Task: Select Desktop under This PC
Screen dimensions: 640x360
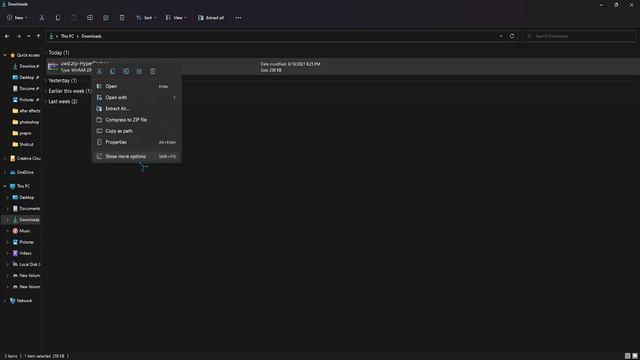Action: pyautogui.click(x=23, y=198)
